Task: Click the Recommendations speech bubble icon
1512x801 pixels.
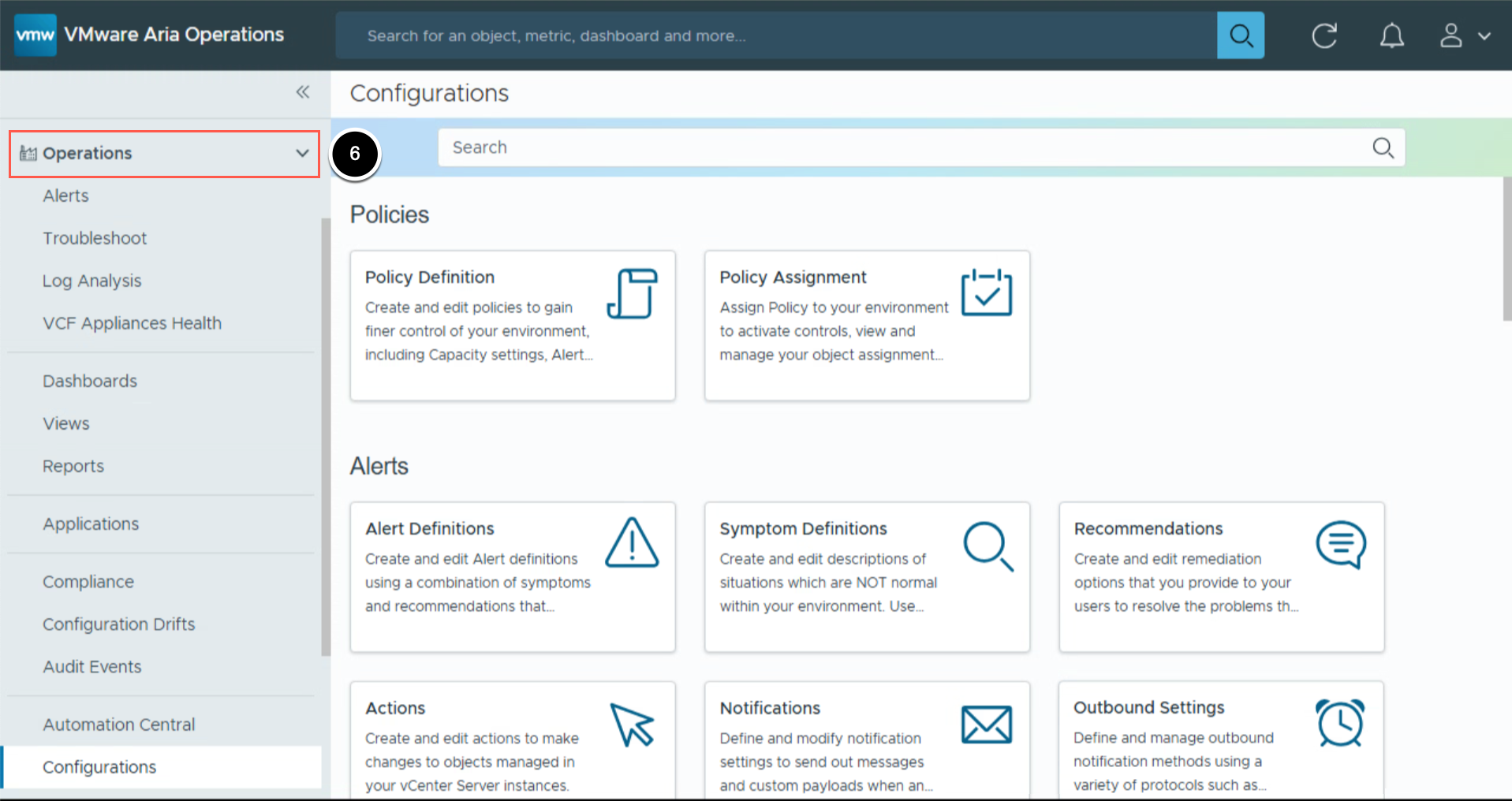Action: pyautogui.click(x=1340, y=544)
